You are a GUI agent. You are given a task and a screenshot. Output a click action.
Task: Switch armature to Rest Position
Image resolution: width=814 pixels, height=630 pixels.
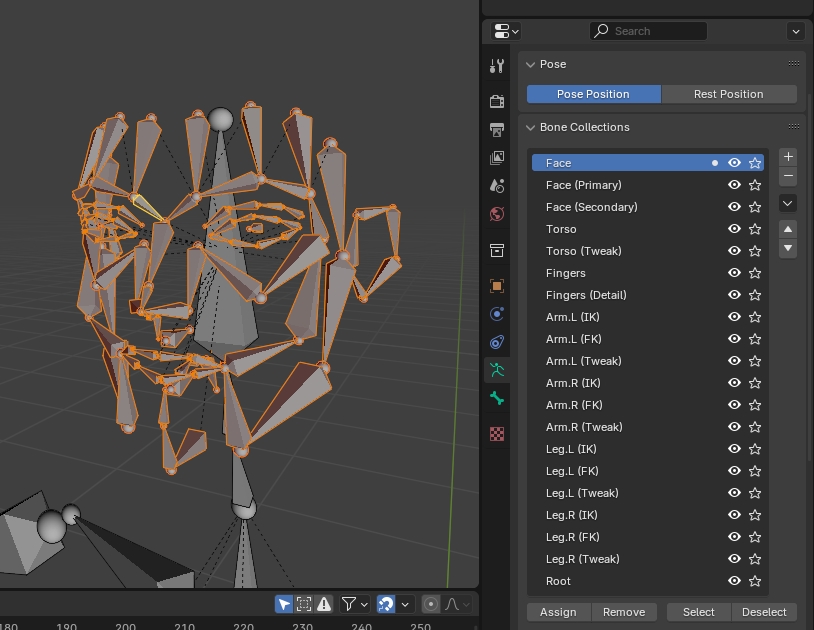click(x=728, y=94)
